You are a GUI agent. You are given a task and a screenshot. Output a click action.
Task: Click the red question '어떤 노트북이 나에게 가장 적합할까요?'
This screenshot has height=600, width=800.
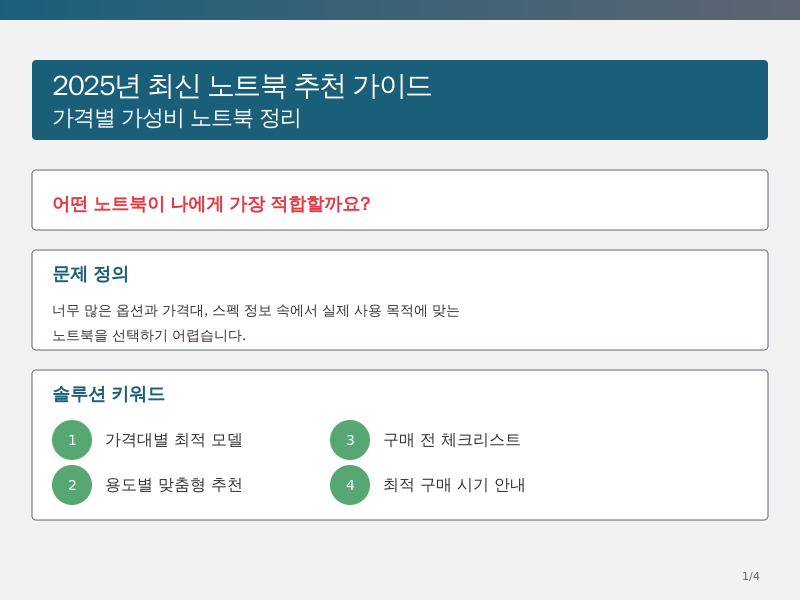click(x=211, y=204)
